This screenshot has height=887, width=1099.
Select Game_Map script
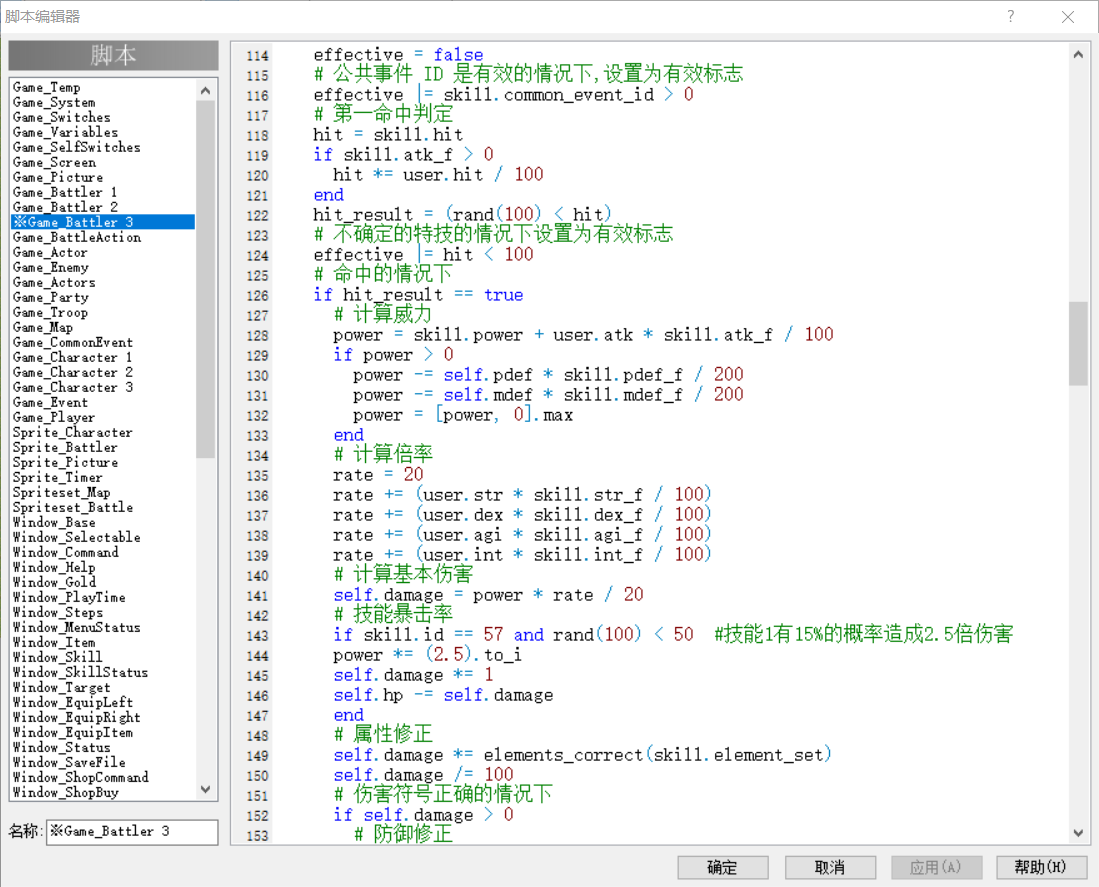click(x=103, y=327)
